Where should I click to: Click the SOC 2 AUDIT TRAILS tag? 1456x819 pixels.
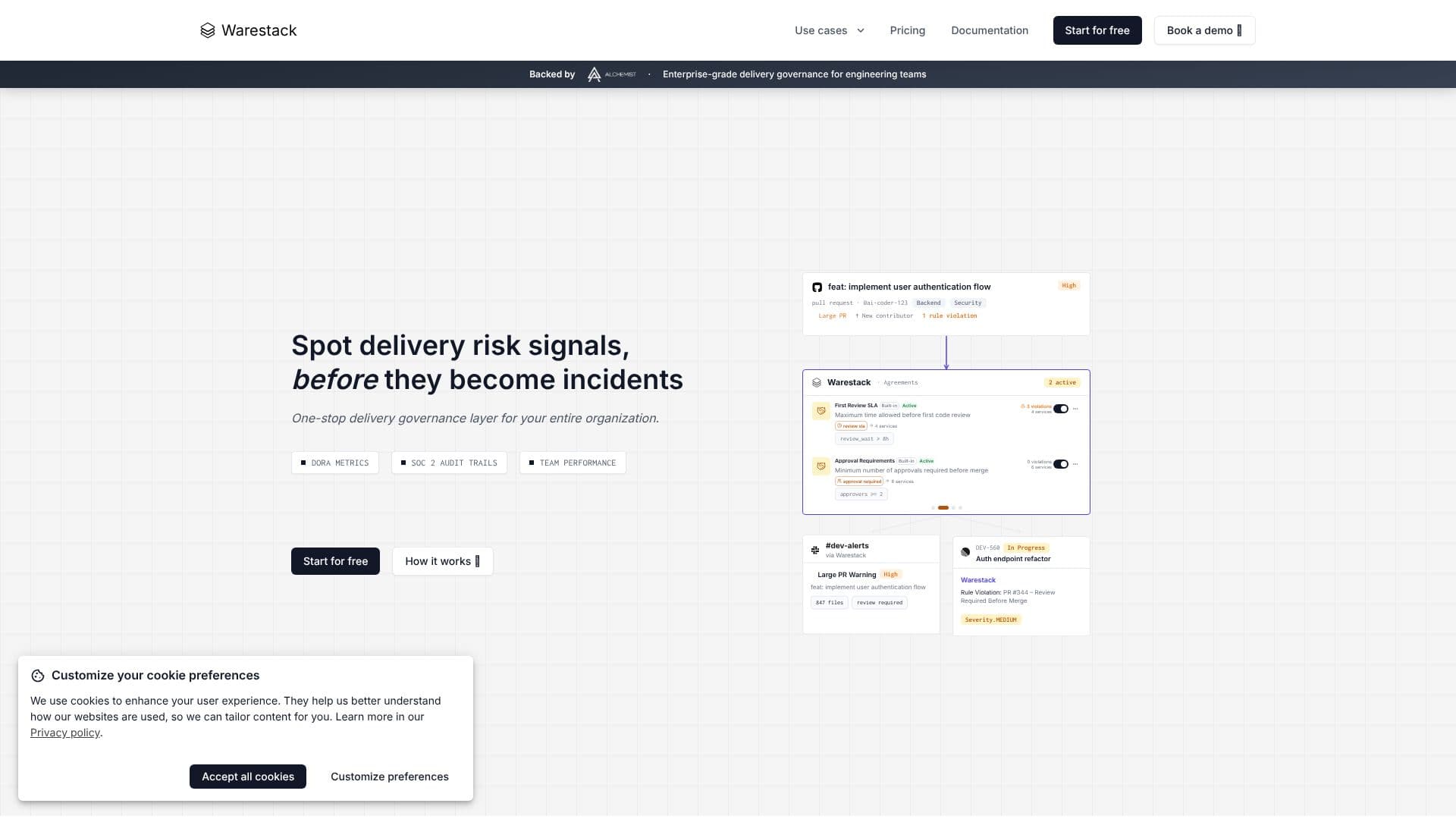449,463
